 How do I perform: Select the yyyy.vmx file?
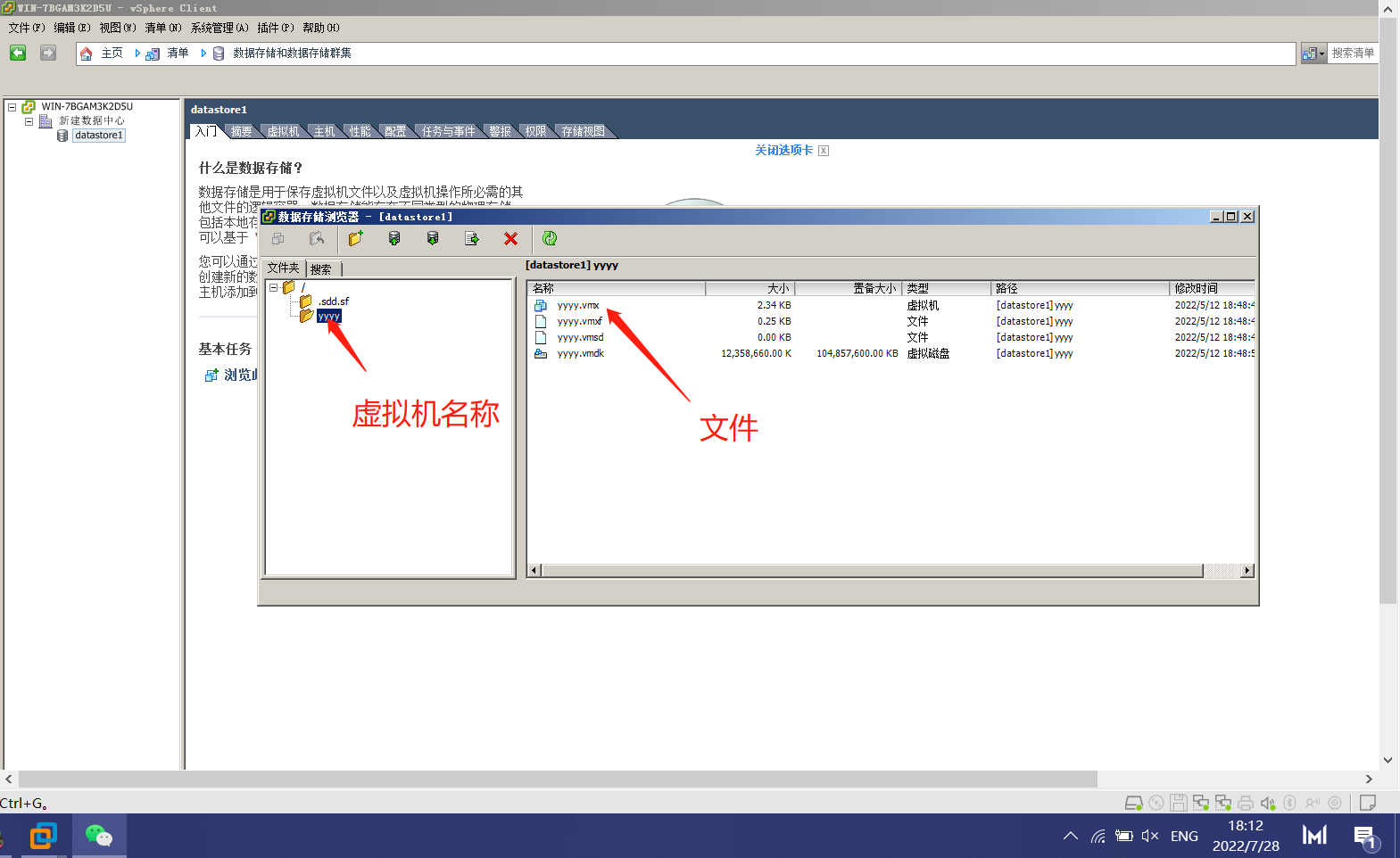tap(578, 305)
